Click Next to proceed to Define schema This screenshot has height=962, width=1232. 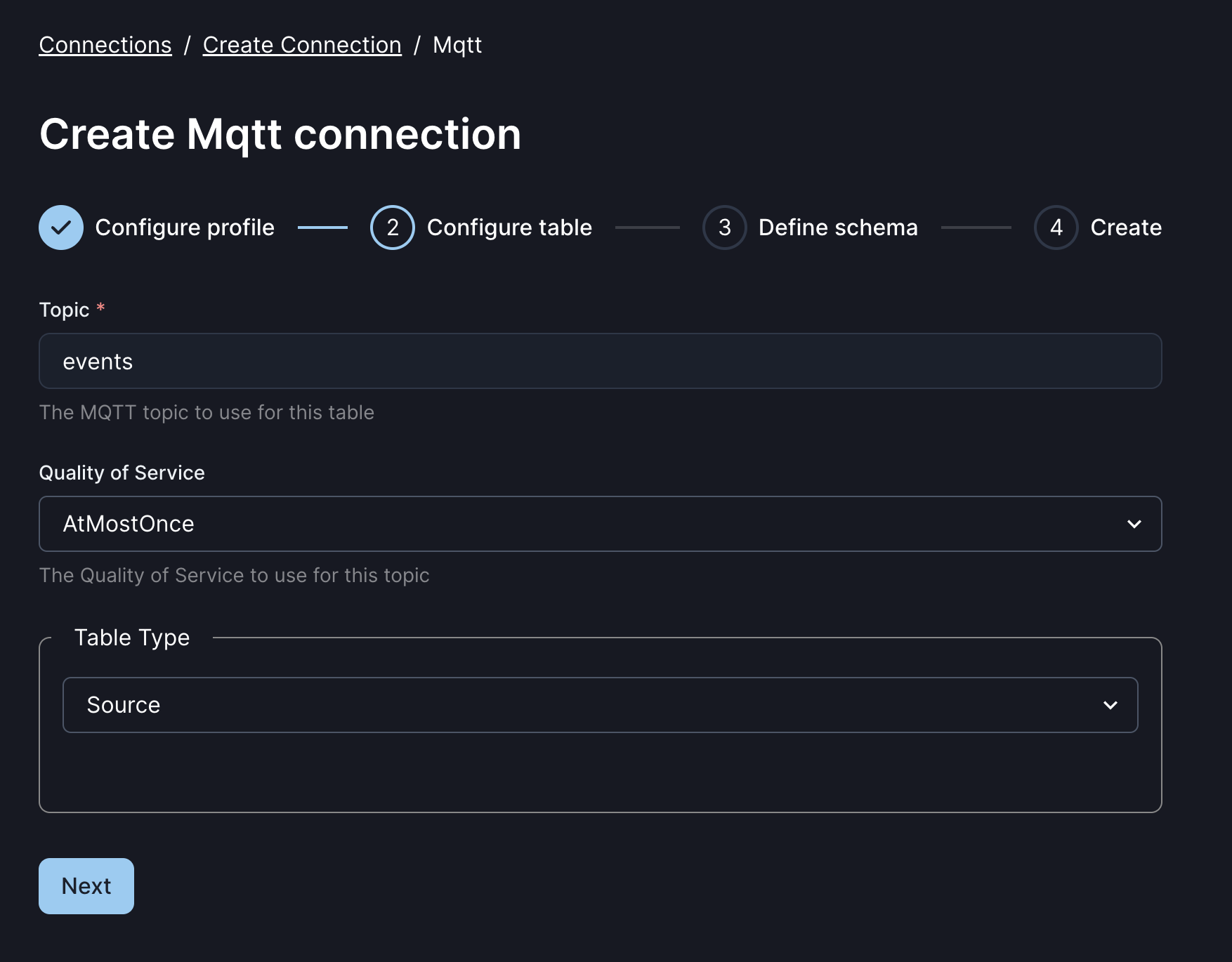[86, 885]
